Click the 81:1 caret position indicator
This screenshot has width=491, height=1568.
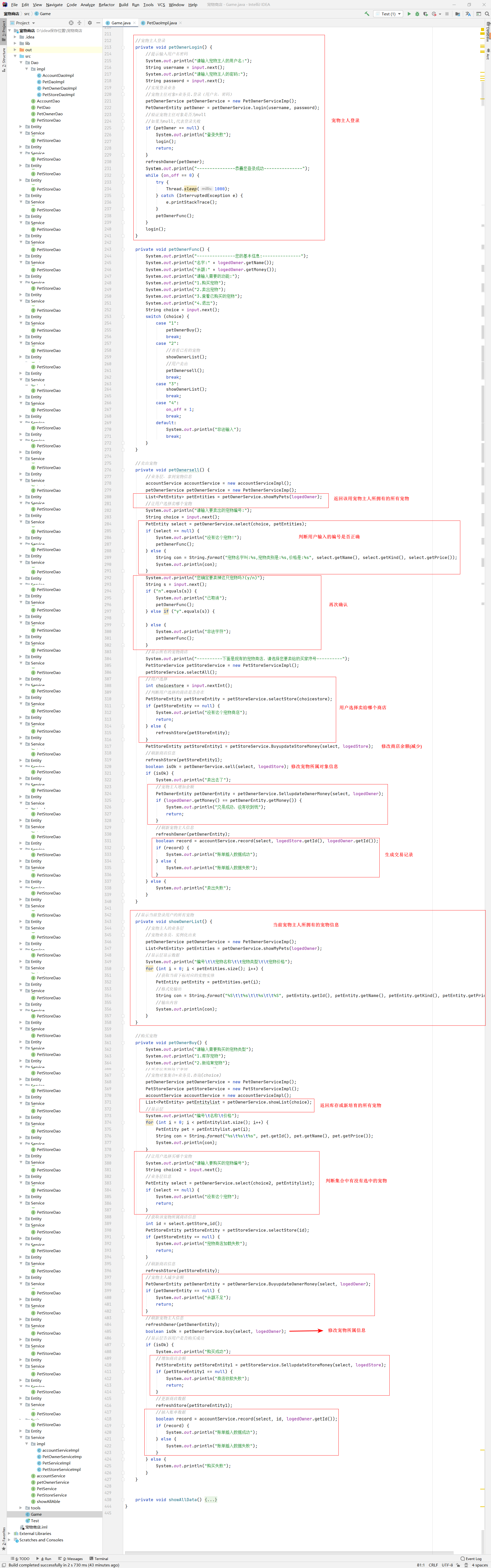pos(421,1564)
